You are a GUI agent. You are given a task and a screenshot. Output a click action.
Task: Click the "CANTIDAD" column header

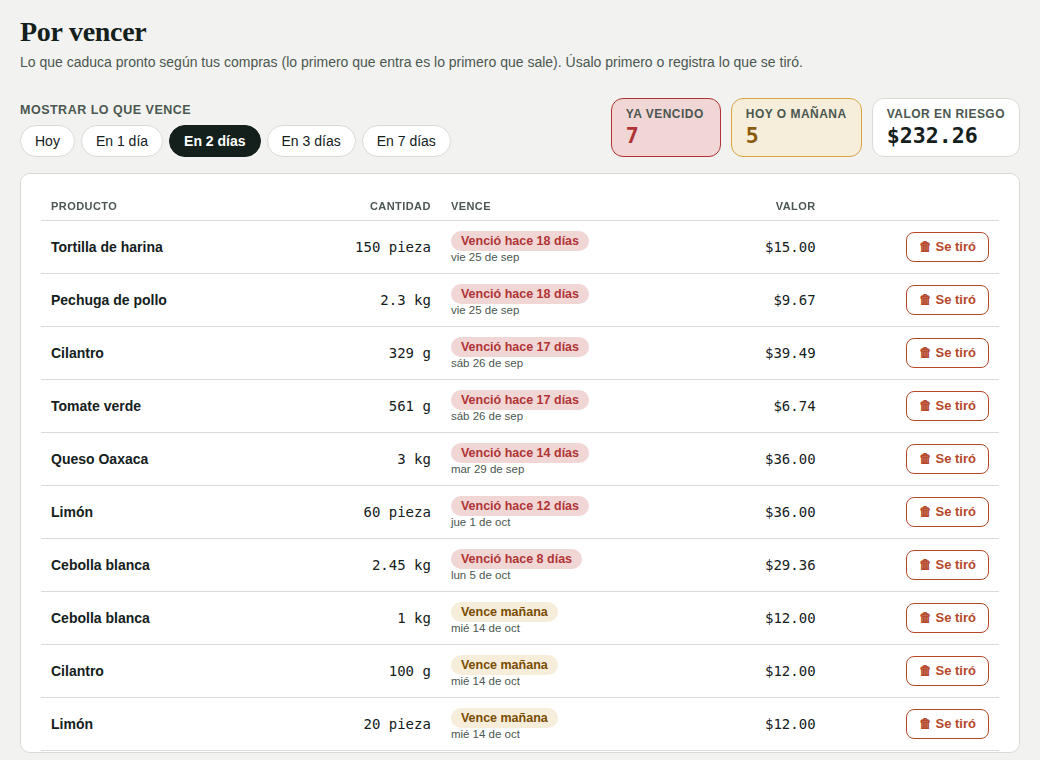point(400,206)
